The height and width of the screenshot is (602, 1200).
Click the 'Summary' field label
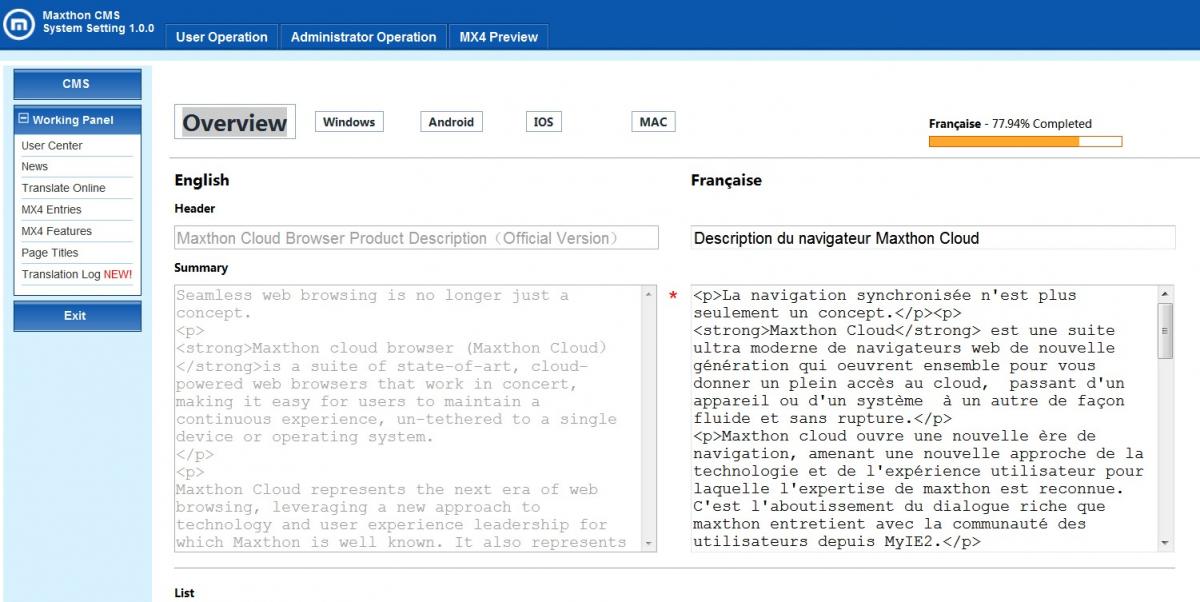[x=201, y=268]
